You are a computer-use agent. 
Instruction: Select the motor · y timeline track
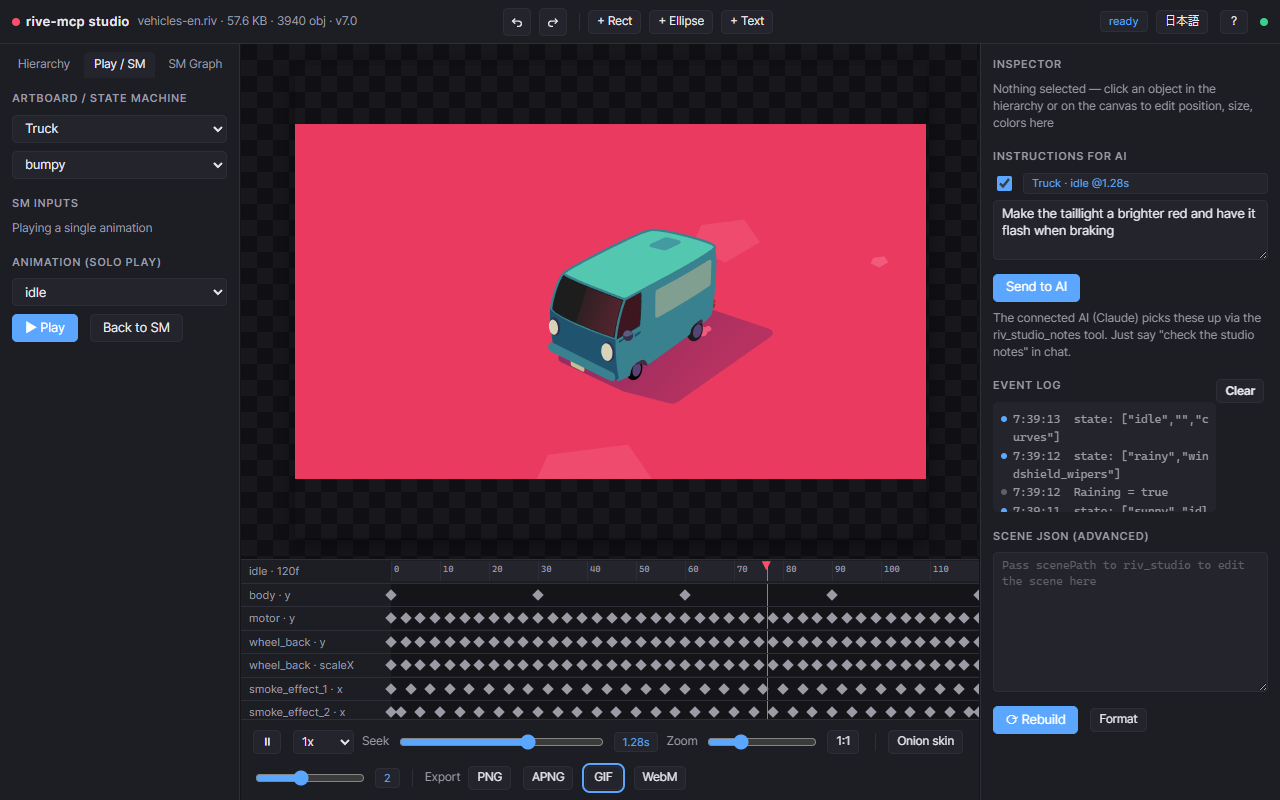tap(610, 619)
